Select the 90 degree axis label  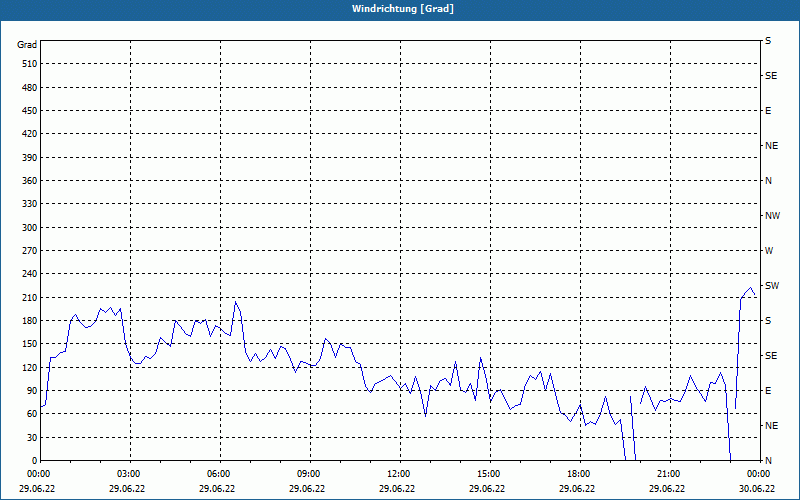point(29,391)
